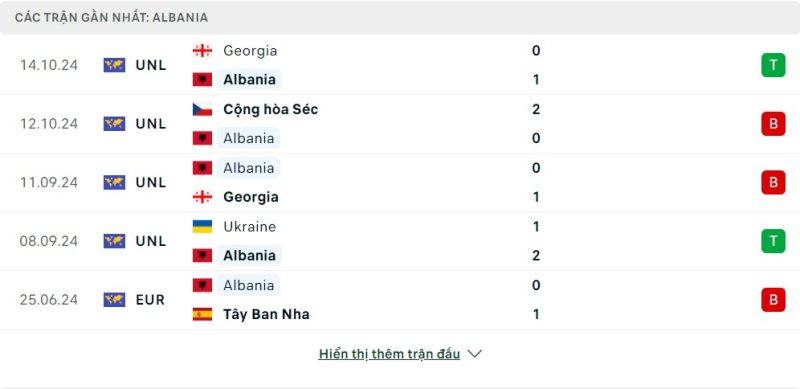Click red B badge for Cộng hòa Séc match
The image size is (800, 389).
tap(773, 124)
